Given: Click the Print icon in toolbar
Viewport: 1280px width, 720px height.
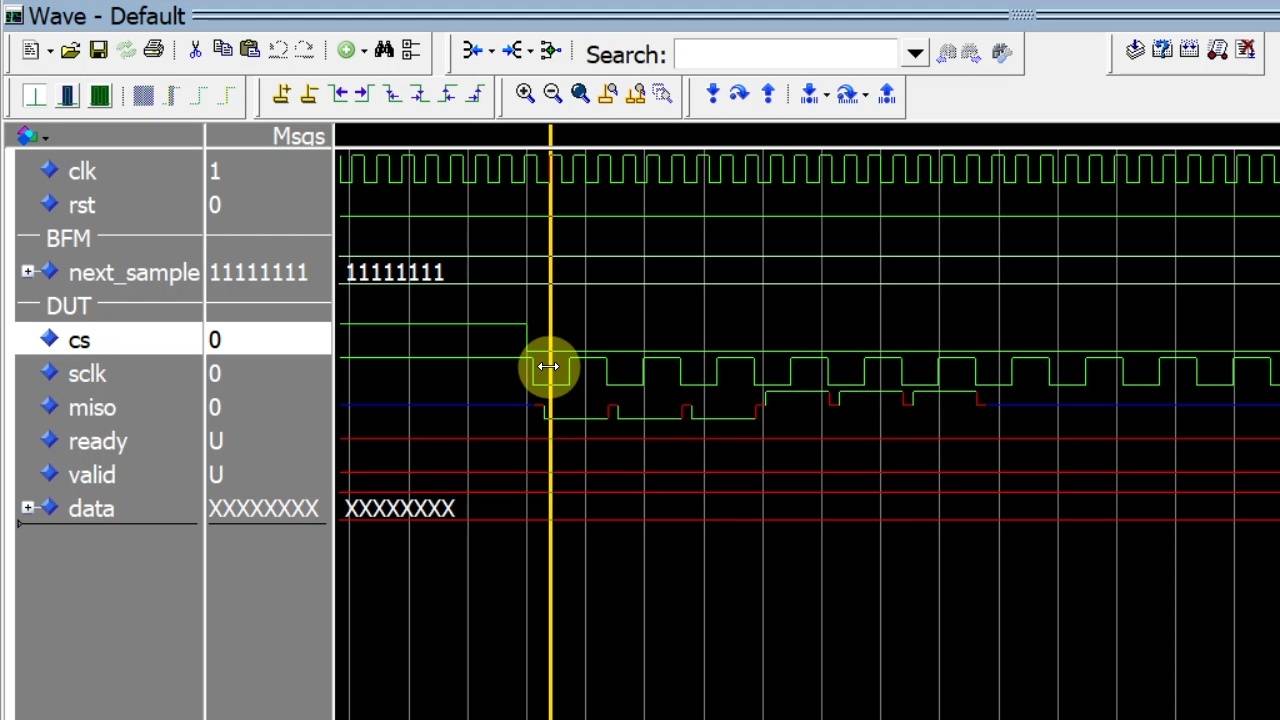Looking at the screenshot, I should pyautogui.click(x=153, y=49).
